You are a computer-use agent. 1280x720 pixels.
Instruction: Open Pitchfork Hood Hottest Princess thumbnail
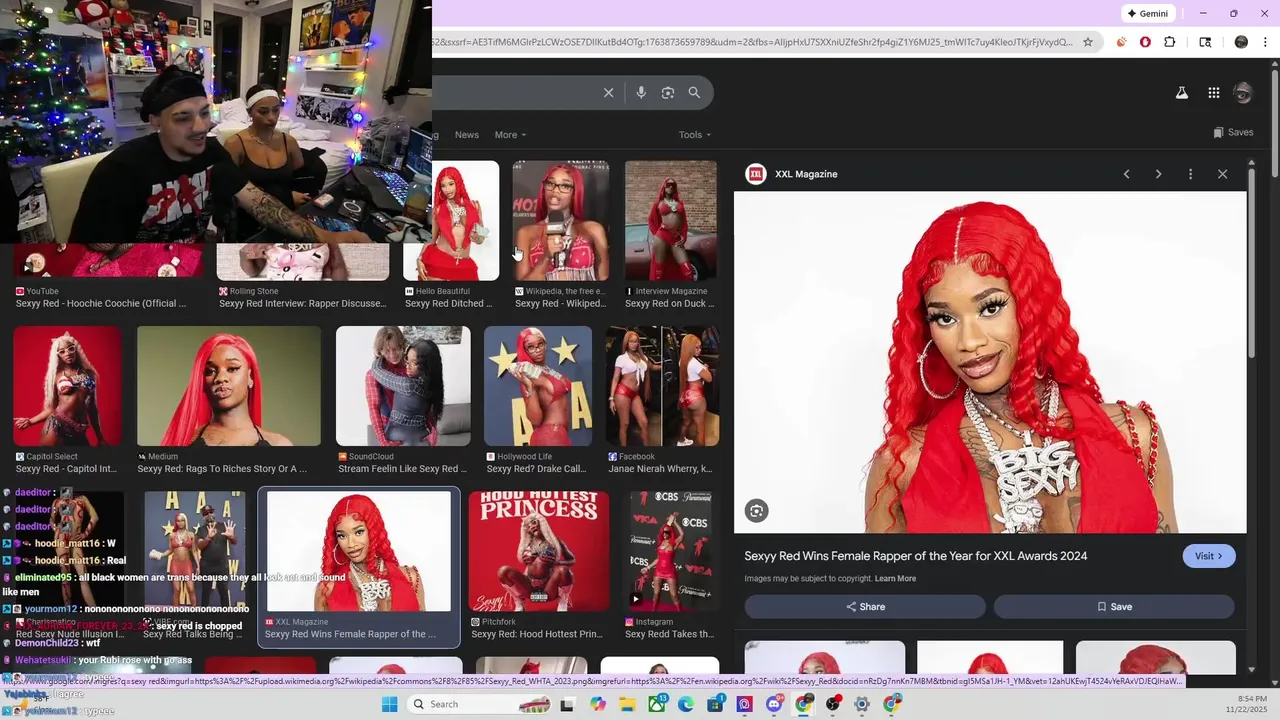coord(539,551)
